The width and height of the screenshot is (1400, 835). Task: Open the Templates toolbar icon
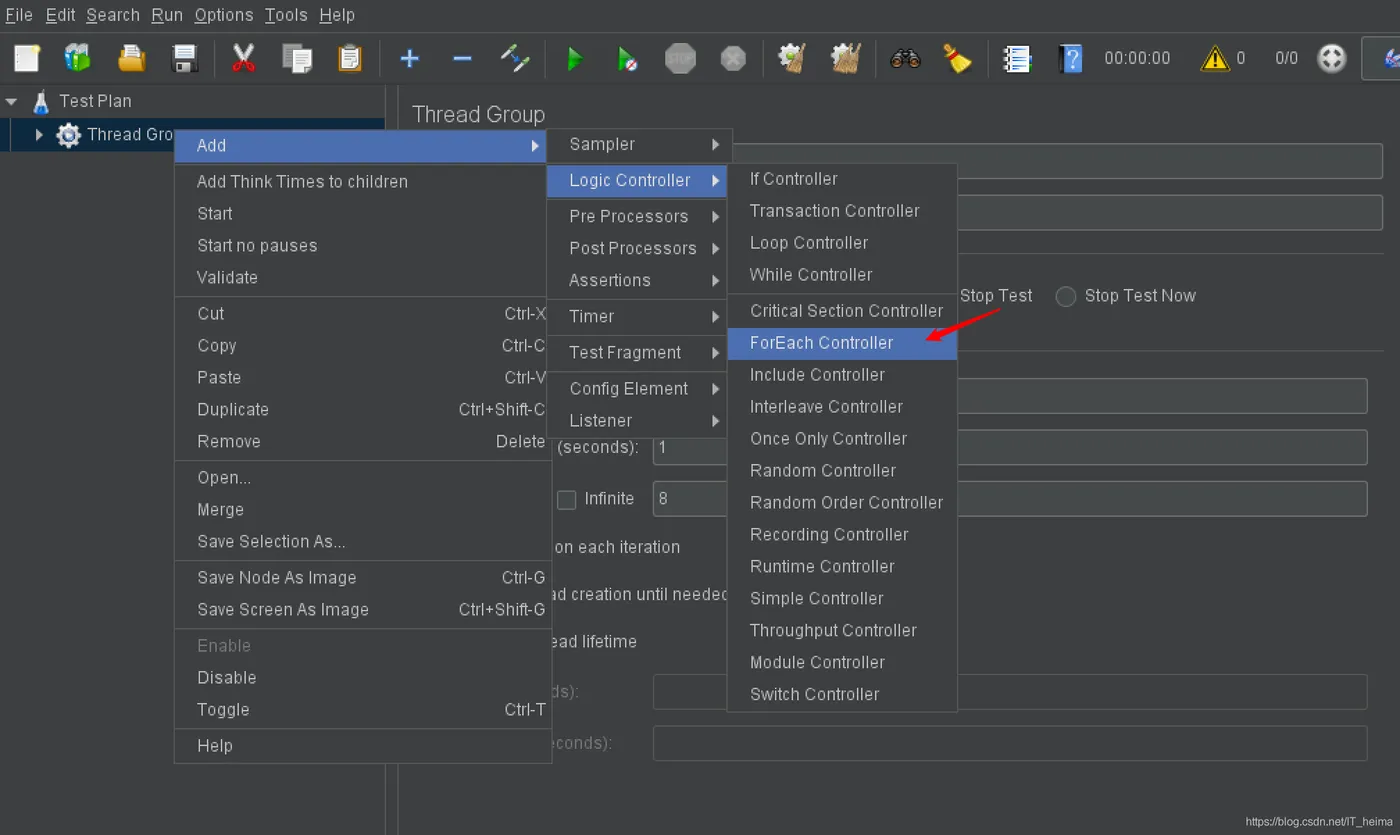pos(78,58)
